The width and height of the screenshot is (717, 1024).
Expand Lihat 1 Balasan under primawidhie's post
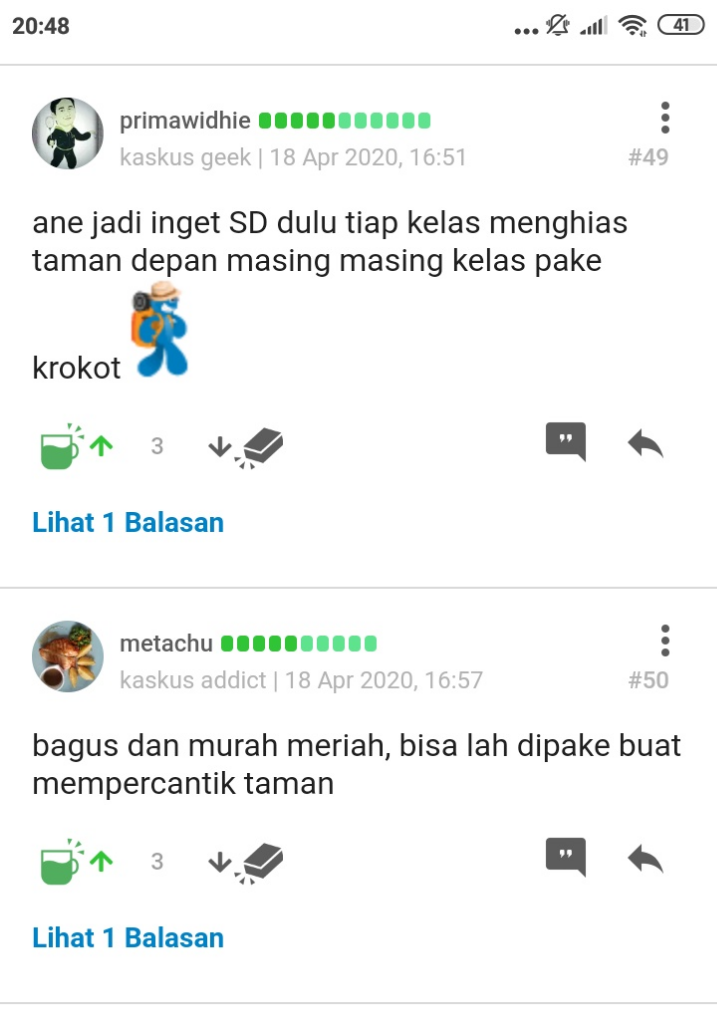(x=128, y=522)
